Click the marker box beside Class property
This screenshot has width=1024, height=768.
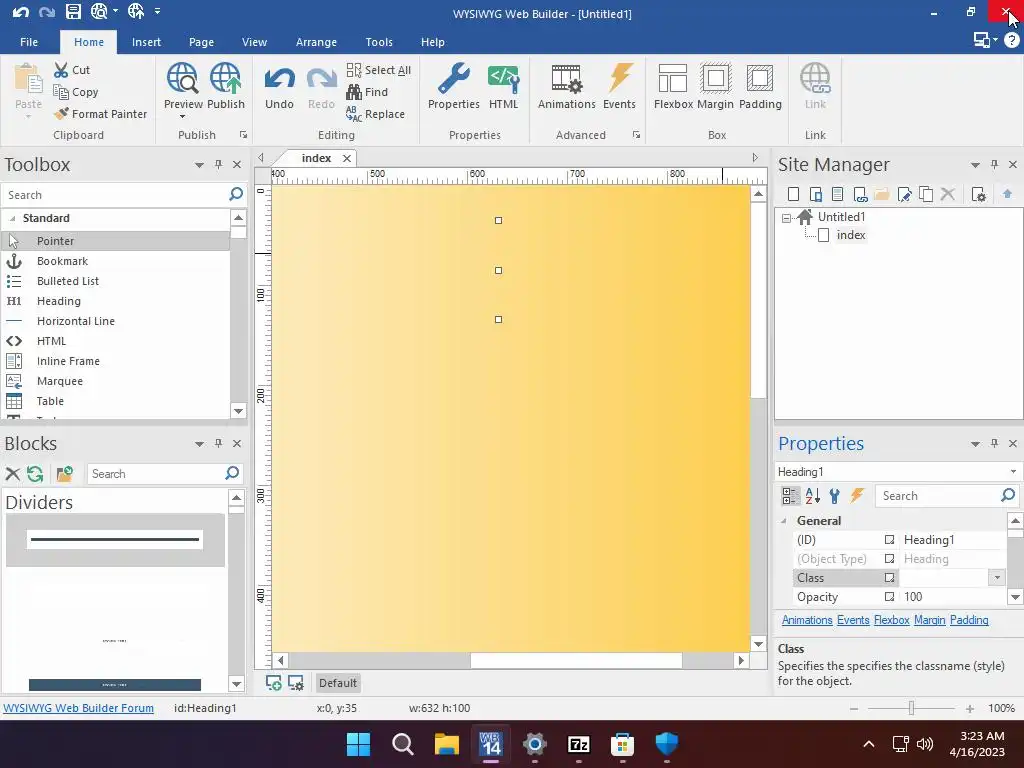pos(889,577)
